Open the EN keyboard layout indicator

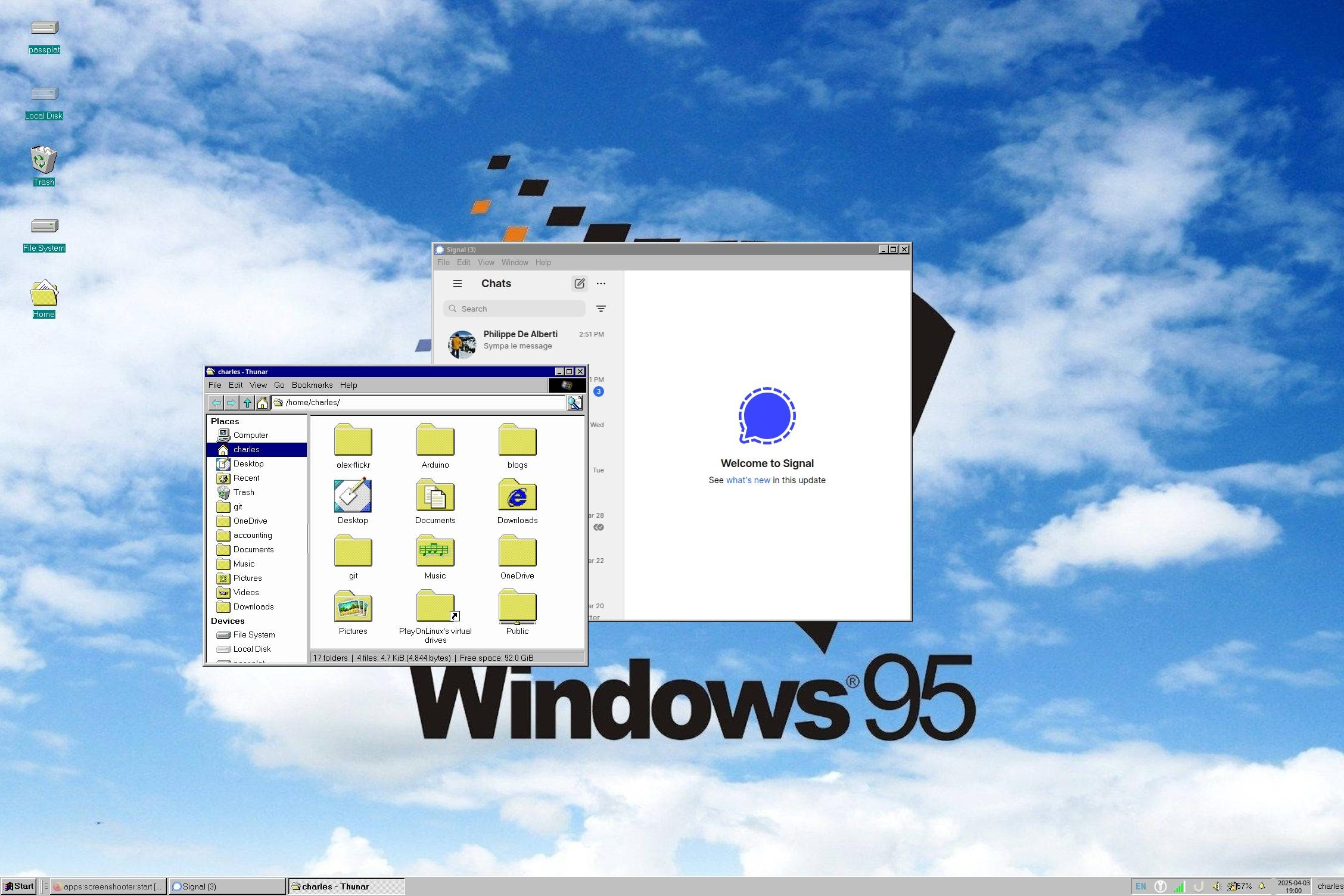[x=1140, y=886]
